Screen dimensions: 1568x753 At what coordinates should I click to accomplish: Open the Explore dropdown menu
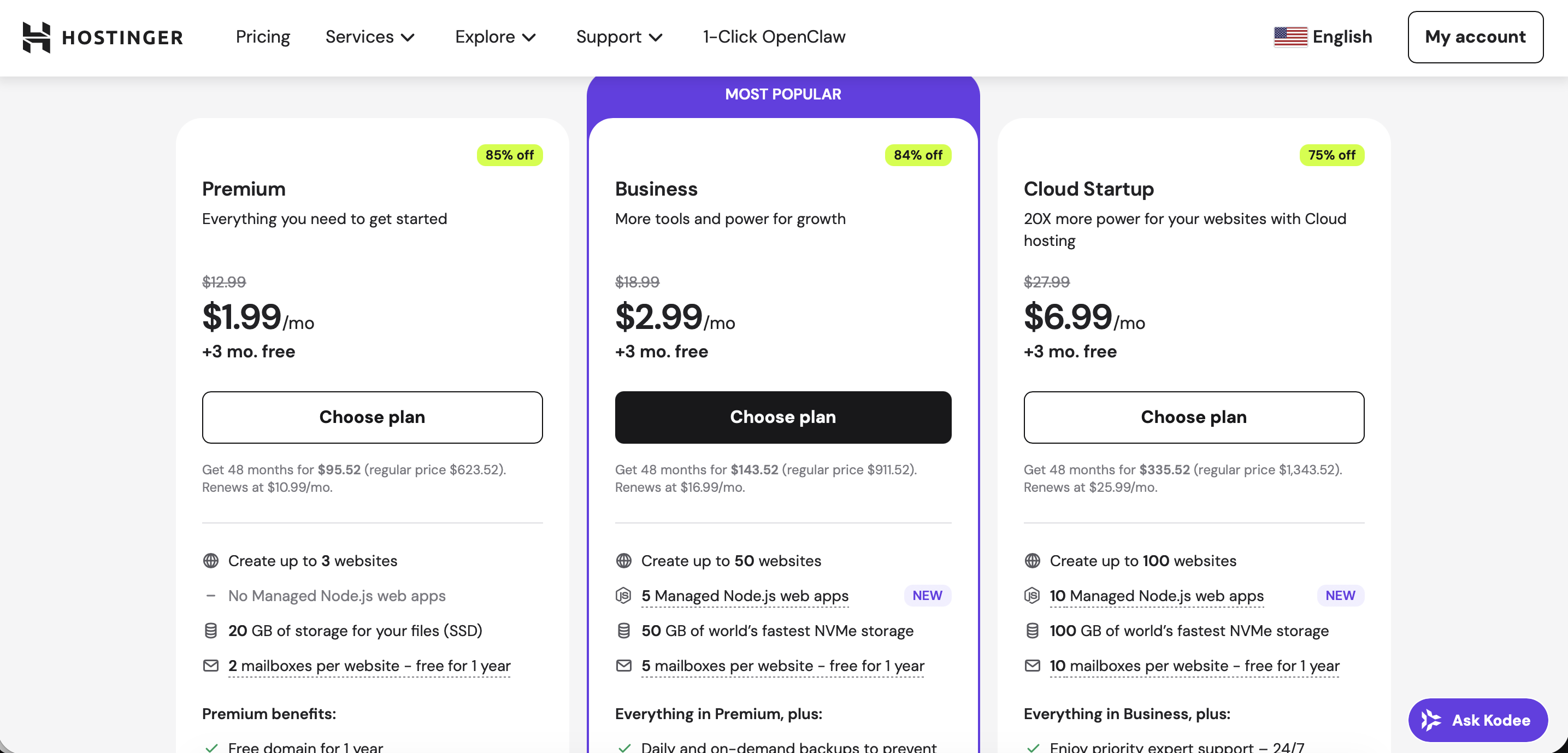[x=495, y=37]
